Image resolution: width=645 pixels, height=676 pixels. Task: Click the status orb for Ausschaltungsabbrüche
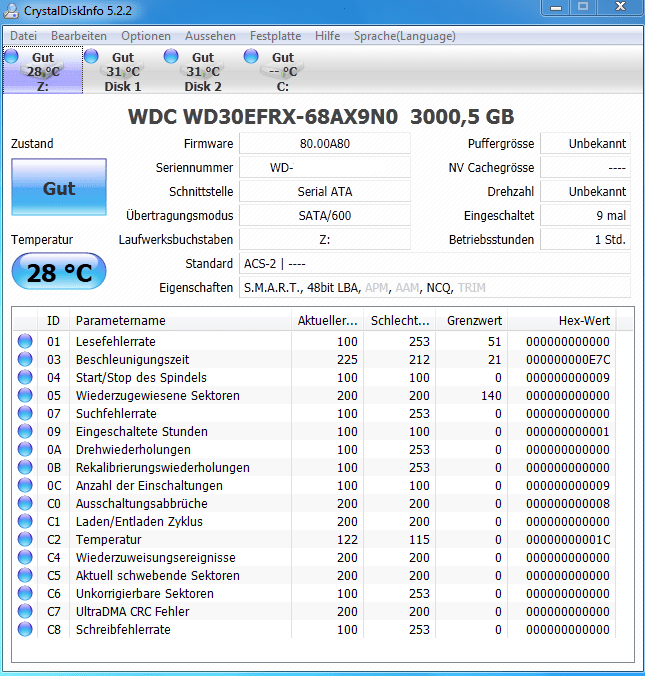pos(25,503)
